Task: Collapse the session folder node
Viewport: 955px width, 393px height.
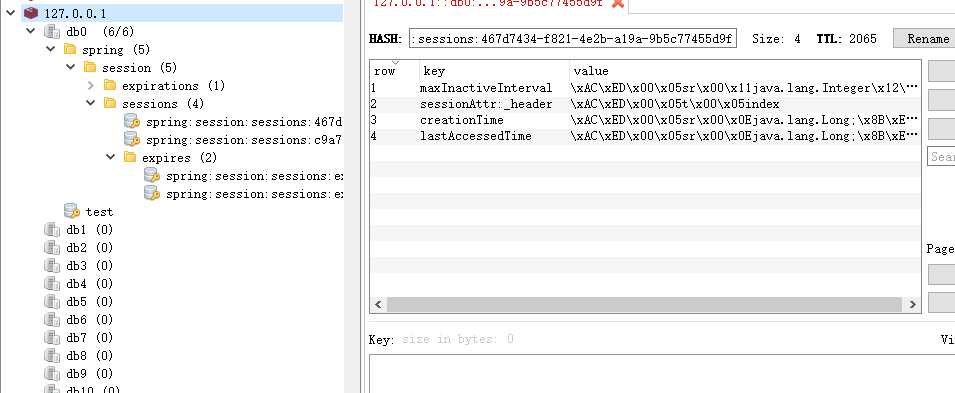Action: coord(71,67)
